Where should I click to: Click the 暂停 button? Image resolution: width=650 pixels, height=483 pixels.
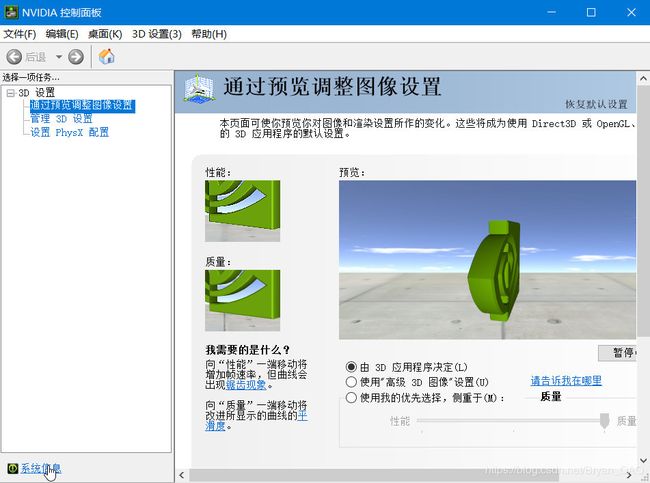click(x=618, y=353)
